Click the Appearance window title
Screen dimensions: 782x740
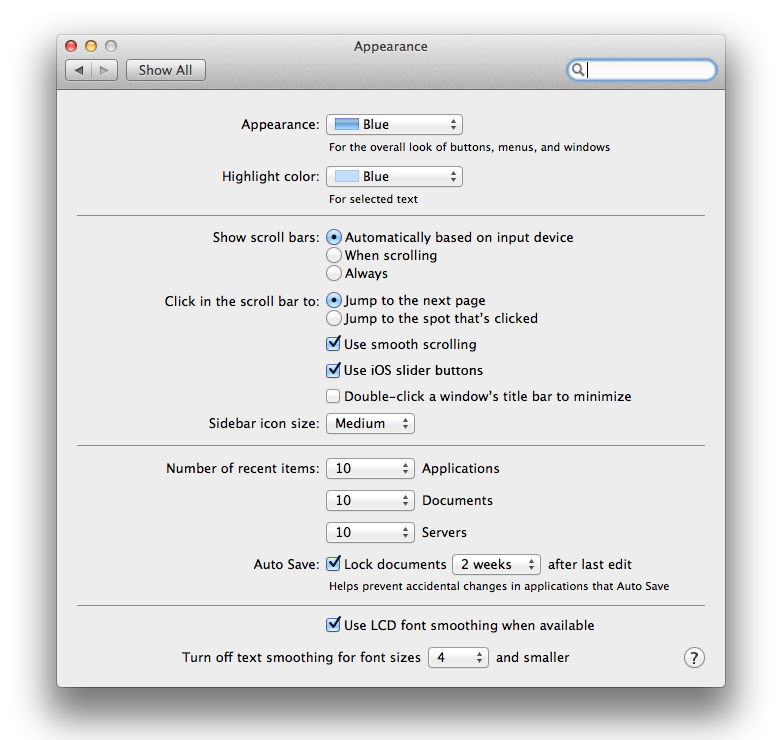click(x=391, y=46)
